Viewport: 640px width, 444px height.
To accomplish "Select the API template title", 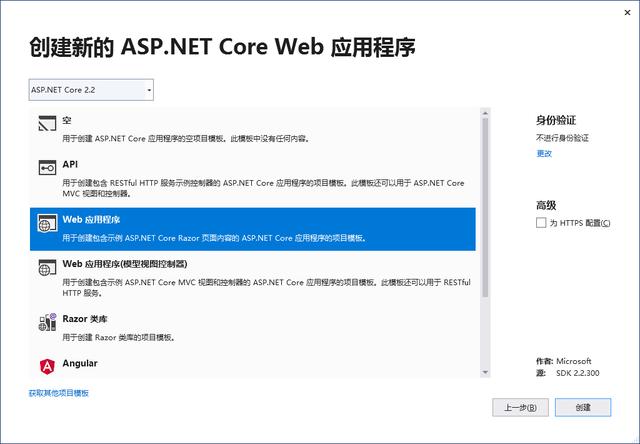I will (x=70, y=164).
